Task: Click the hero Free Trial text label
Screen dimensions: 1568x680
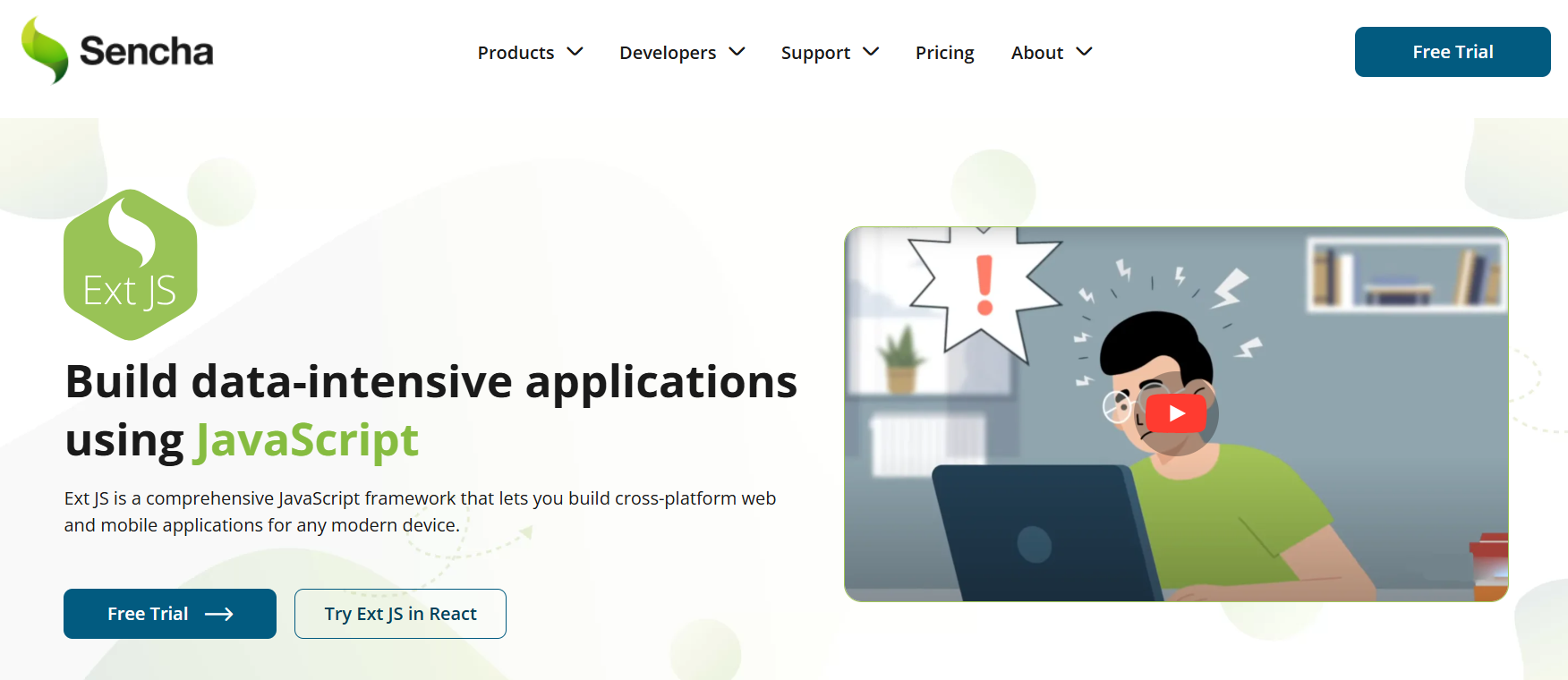Action: 148,614
